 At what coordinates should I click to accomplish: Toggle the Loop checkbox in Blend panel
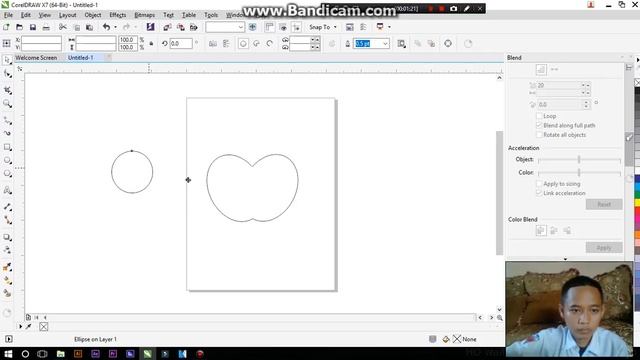click(539, 116)
